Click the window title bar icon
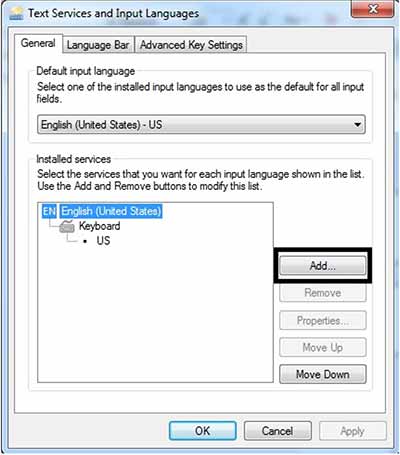The image size is (400, 455). click(16, 13)
